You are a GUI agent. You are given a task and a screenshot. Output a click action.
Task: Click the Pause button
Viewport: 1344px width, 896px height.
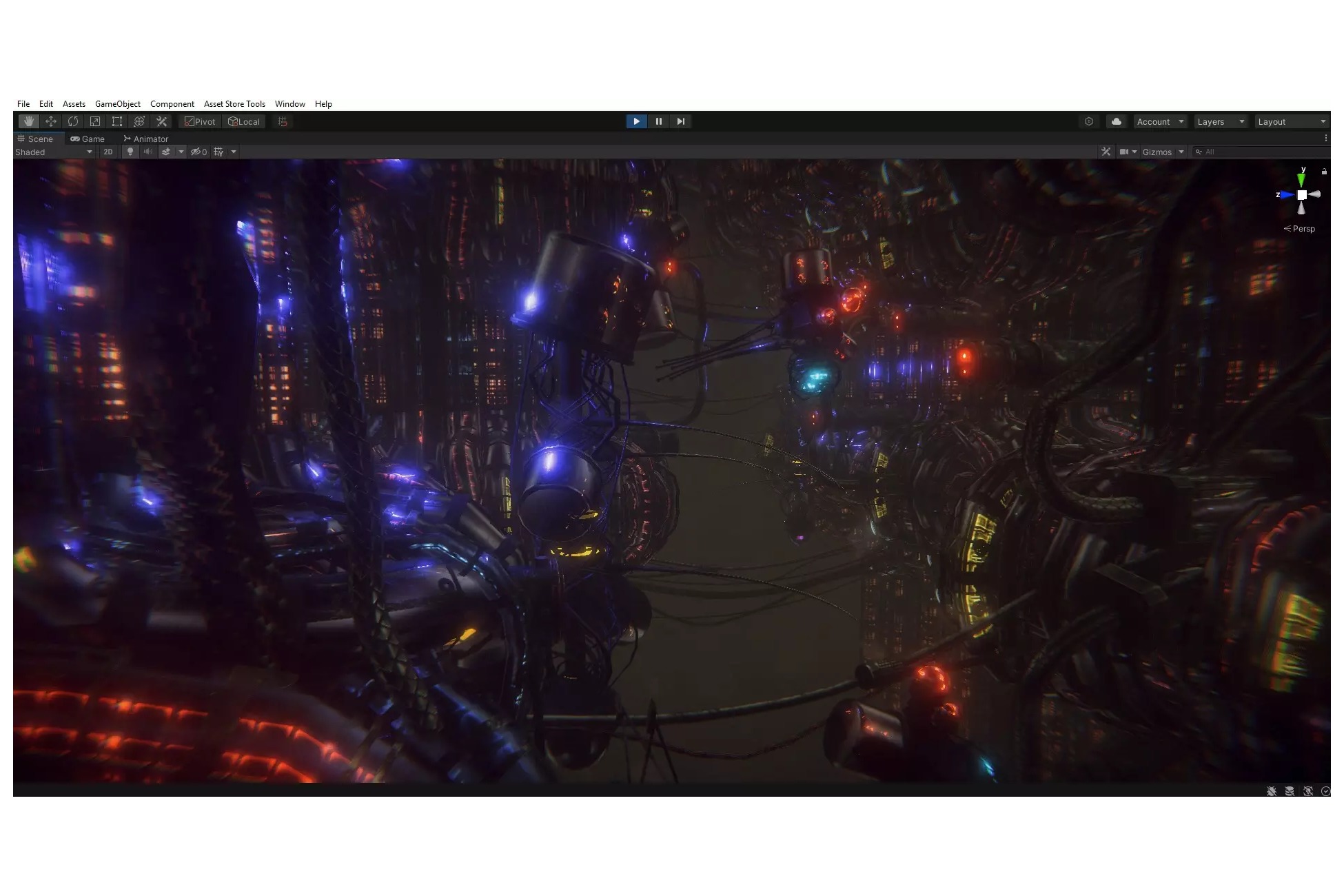click(x=658, y=121)
